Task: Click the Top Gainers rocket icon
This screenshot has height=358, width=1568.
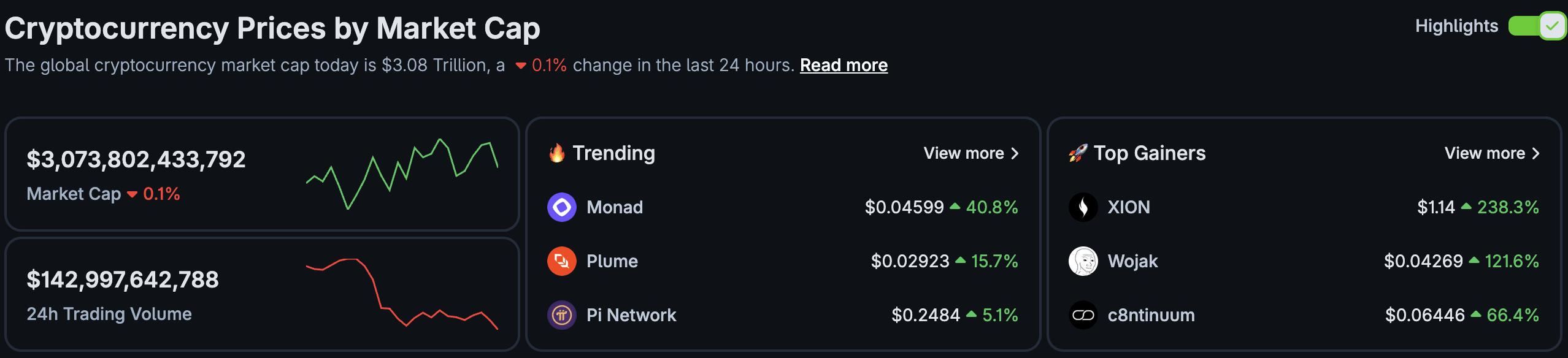Action: point(1078,153)
